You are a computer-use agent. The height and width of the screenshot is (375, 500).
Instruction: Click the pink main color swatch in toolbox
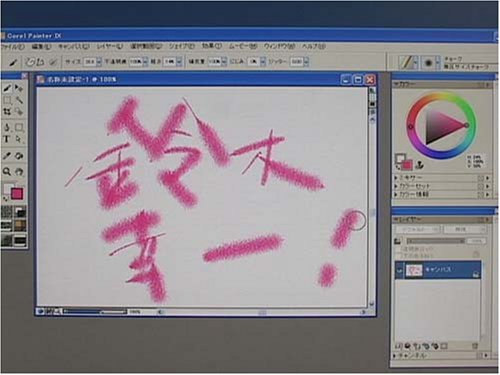click(x=17, y=194)
